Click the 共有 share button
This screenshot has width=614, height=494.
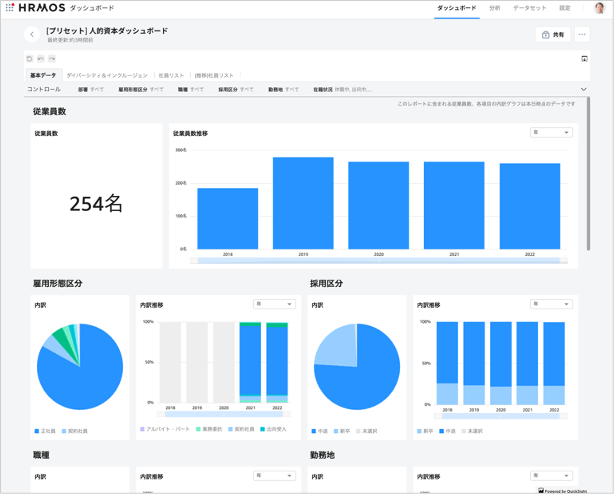coord(553,34)
